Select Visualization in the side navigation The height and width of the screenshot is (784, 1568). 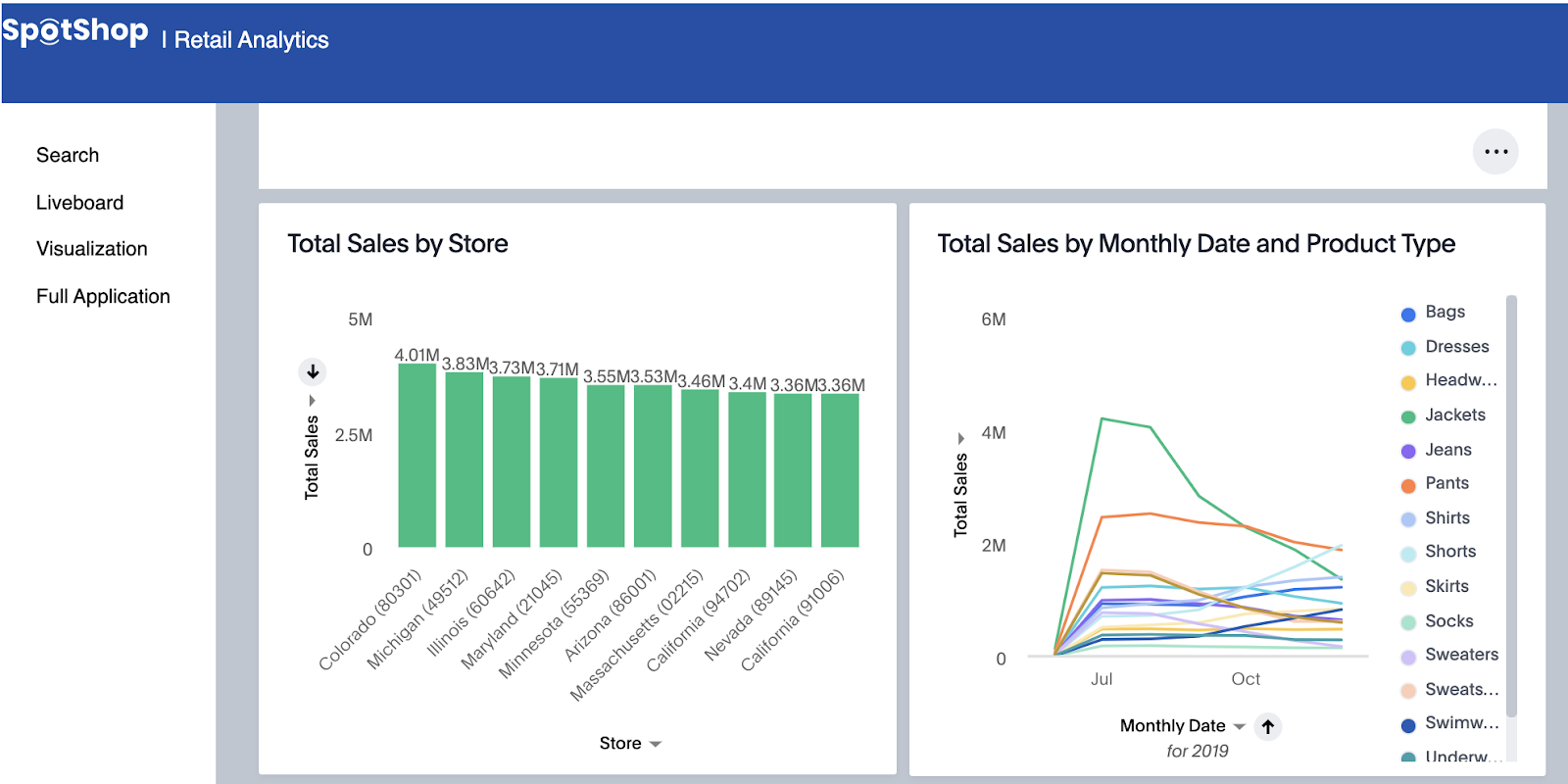(x=92, y=249)
